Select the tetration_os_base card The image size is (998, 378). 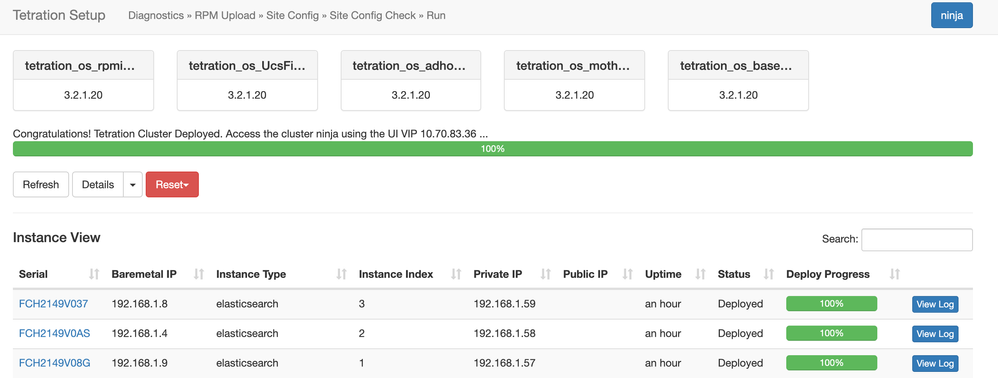pos(738,81)
